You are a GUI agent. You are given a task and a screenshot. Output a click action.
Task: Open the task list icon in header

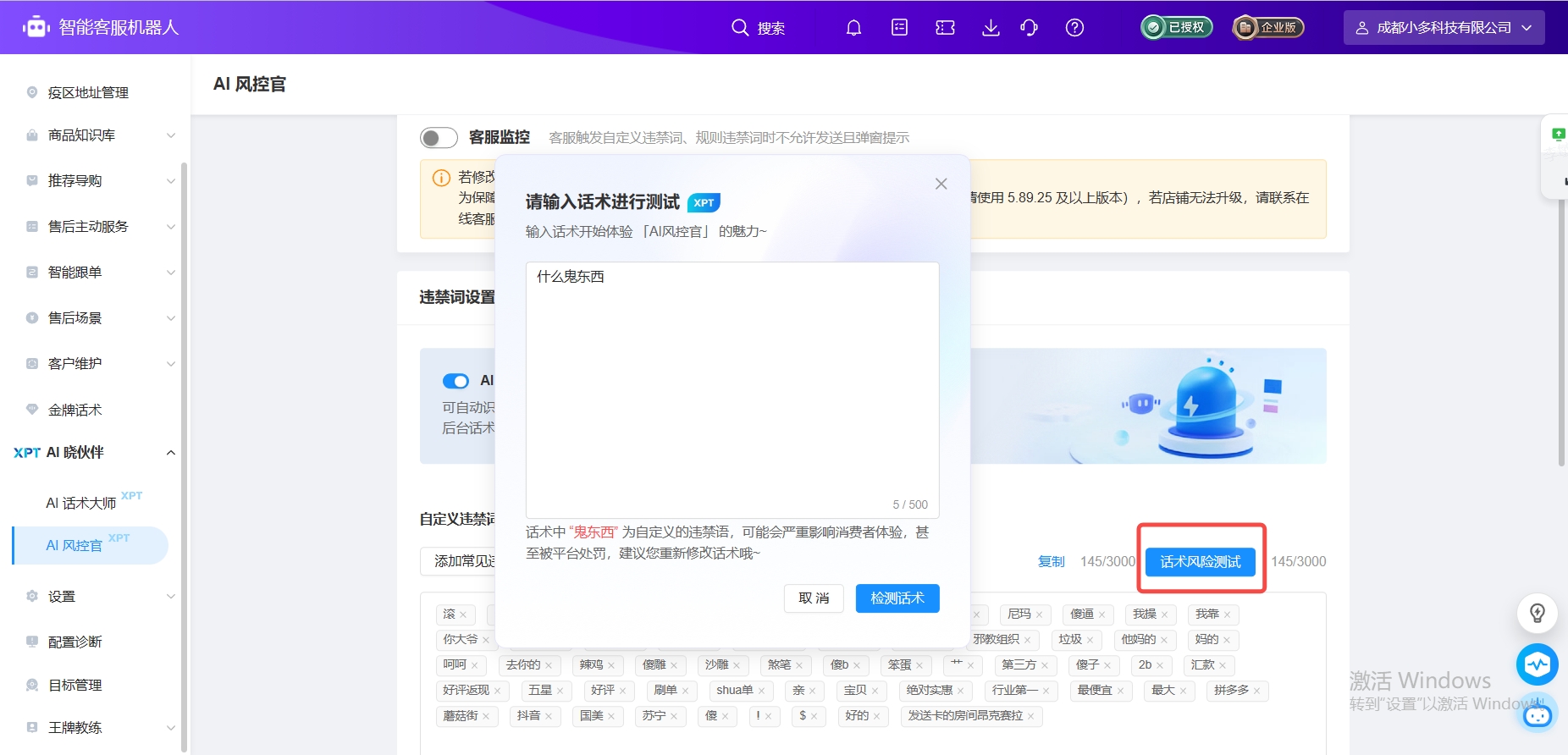[899, 28]
